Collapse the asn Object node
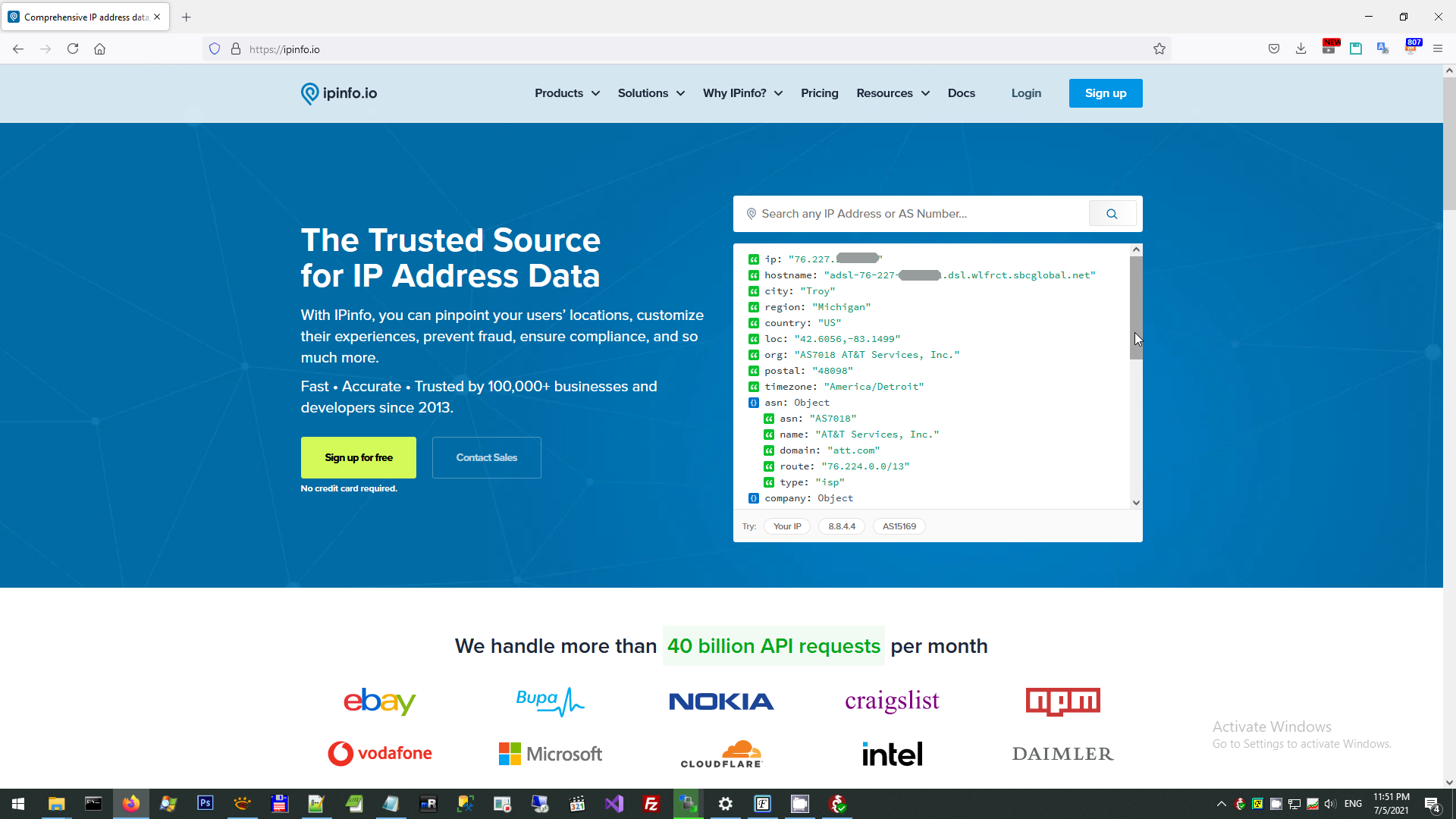 754,403
